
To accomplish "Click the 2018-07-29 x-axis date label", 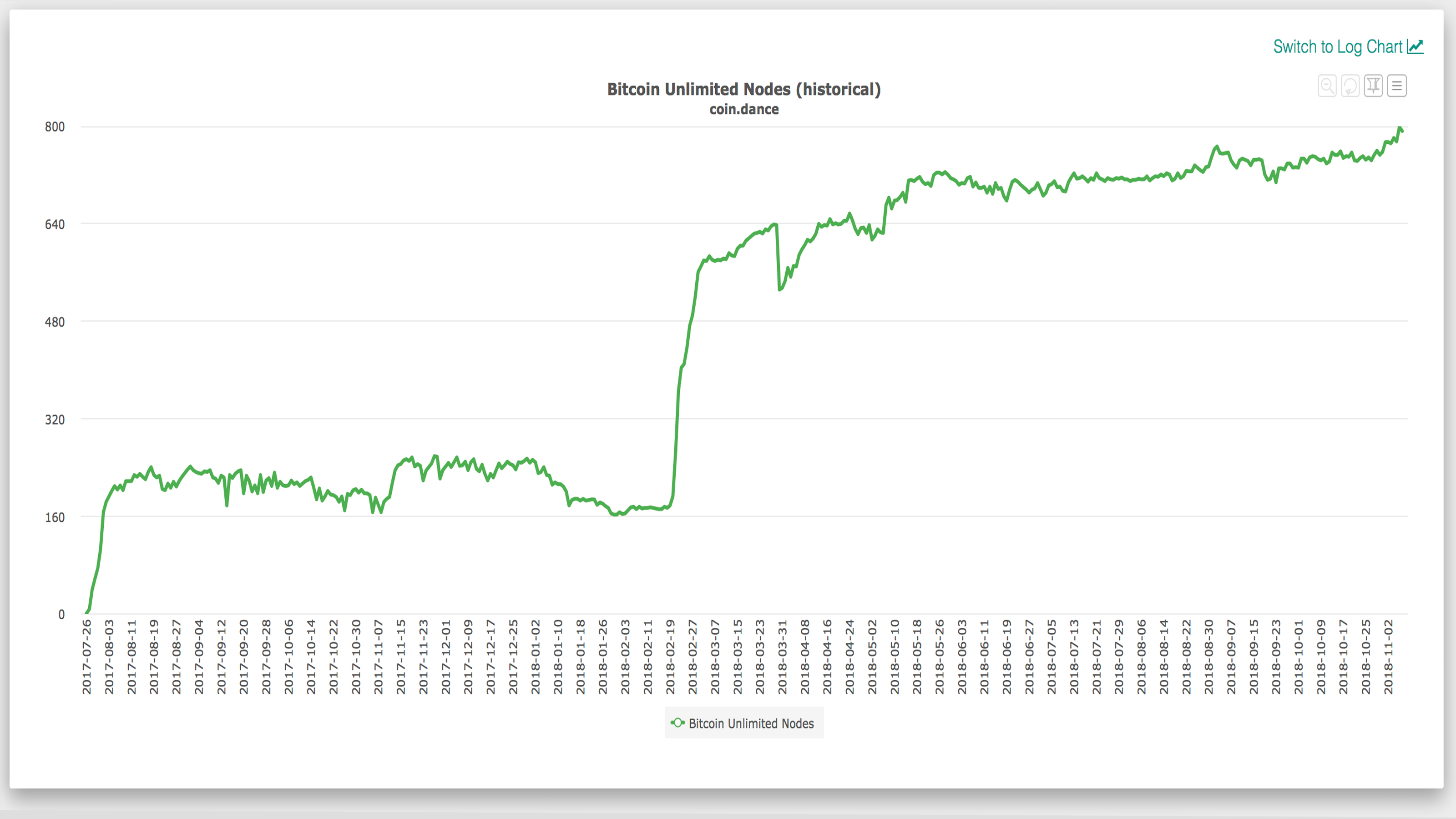I will 1119,657.
